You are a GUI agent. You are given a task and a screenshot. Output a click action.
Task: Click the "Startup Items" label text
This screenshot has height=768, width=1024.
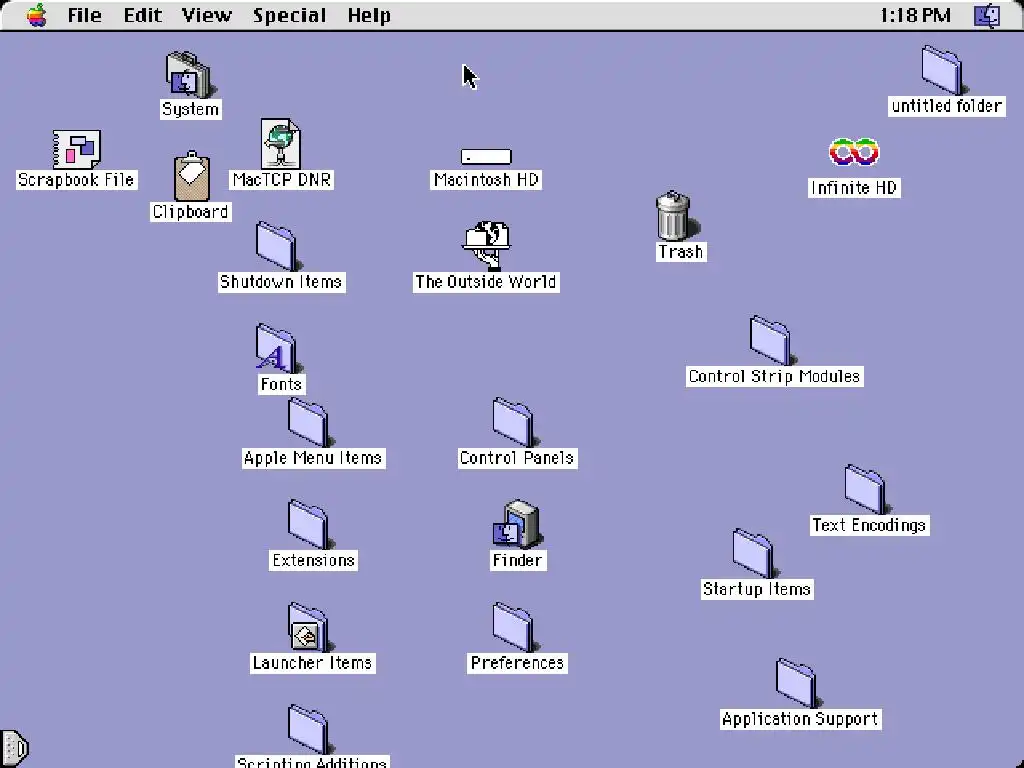pyautogui.click(x=757, y=589)
